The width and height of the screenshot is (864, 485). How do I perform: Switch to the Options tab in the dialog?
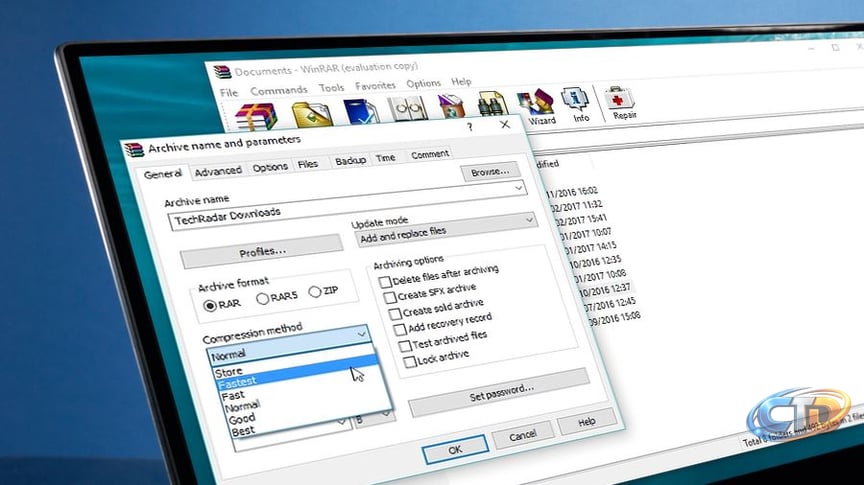point(270,167)
